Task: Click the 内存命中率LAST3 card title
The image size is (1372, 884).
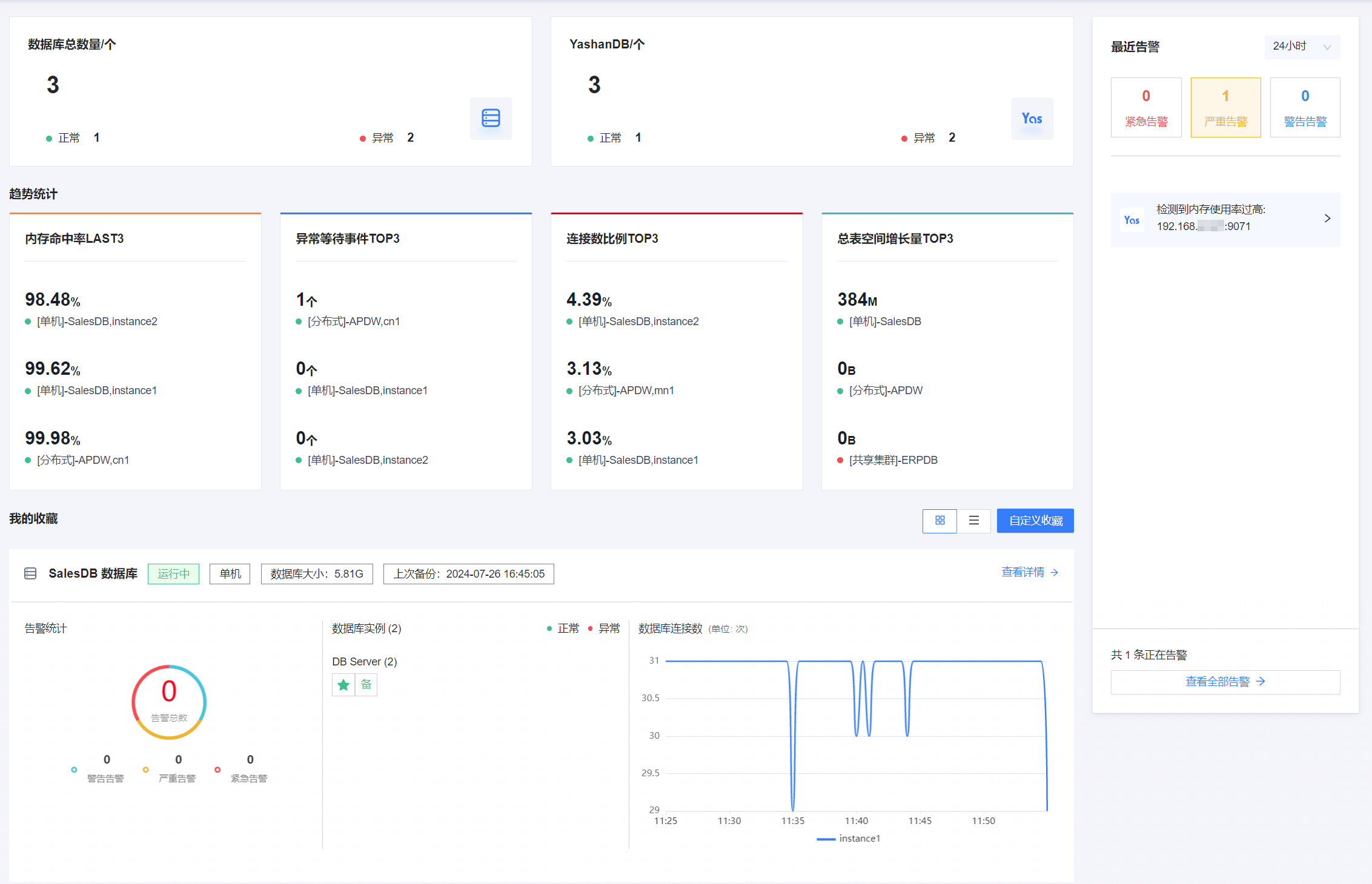Action: pos(75,239)
